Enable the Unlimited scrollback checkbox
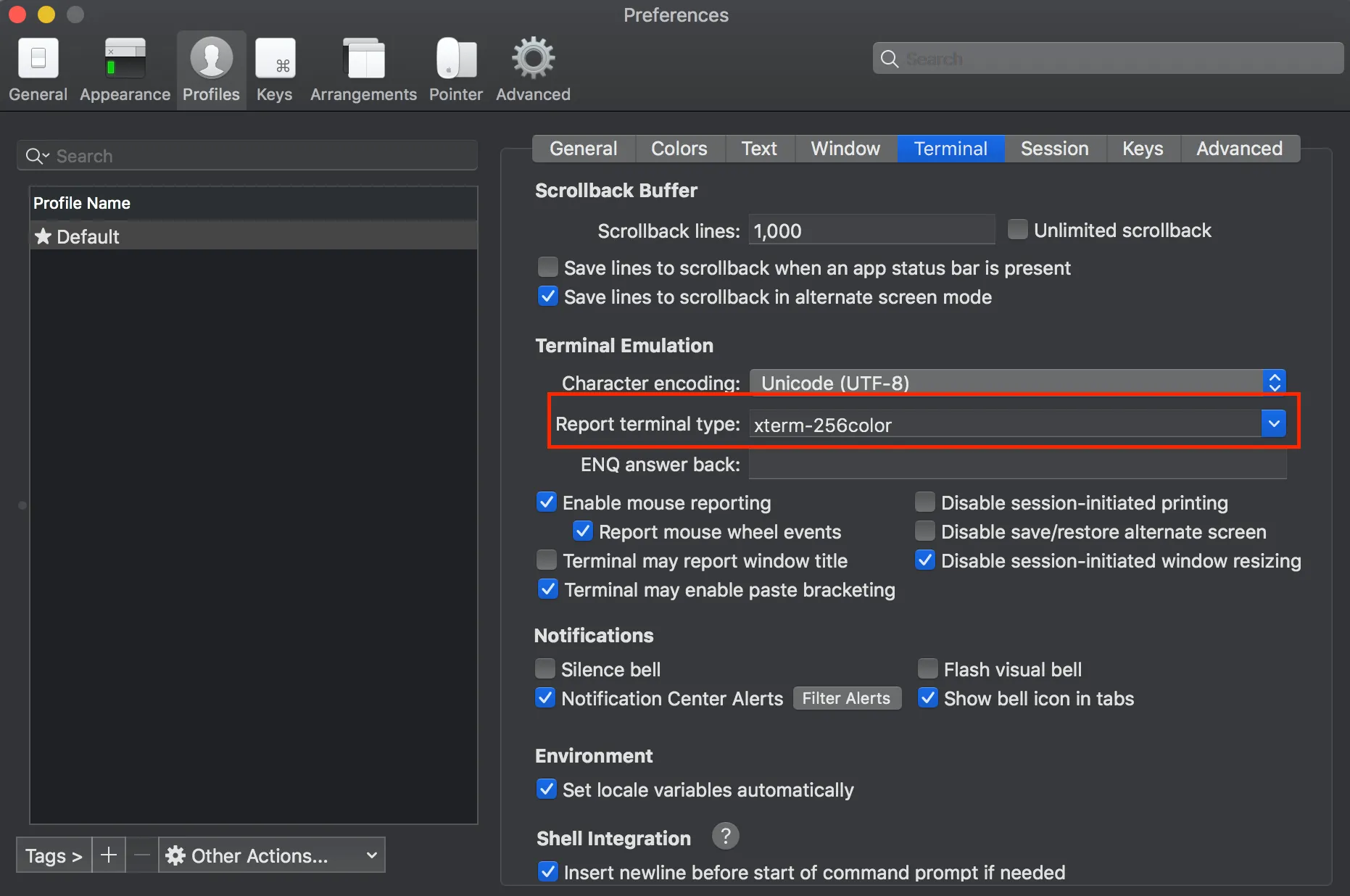1350x896 pixels. pyautogui.click(x=1018, y=230)
